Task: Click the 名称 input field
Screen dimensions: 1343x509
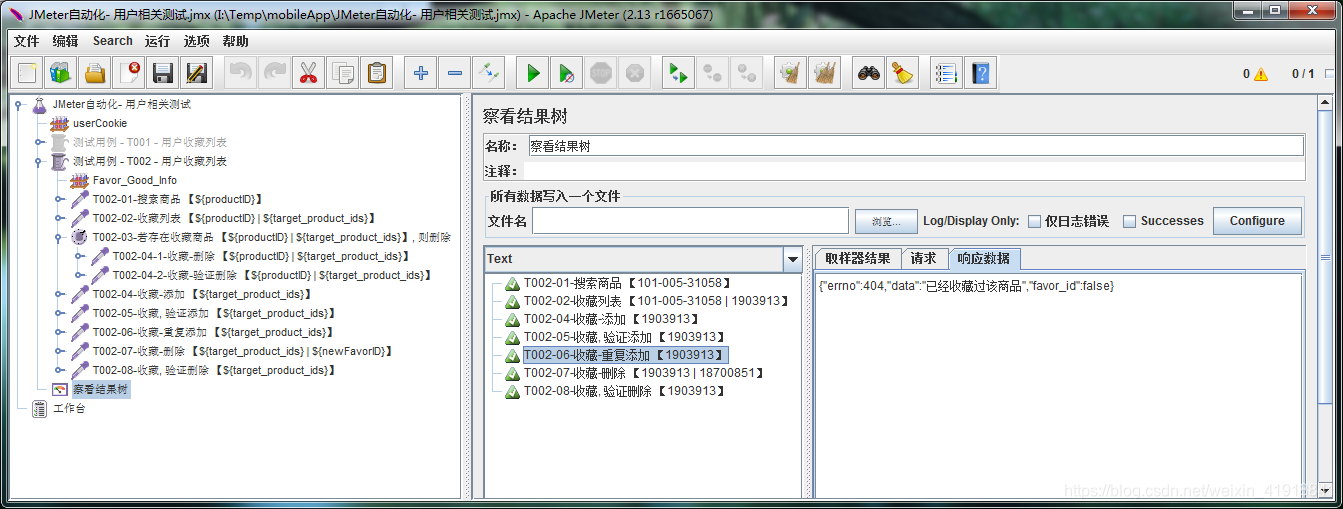Action: tap(914, 146)
